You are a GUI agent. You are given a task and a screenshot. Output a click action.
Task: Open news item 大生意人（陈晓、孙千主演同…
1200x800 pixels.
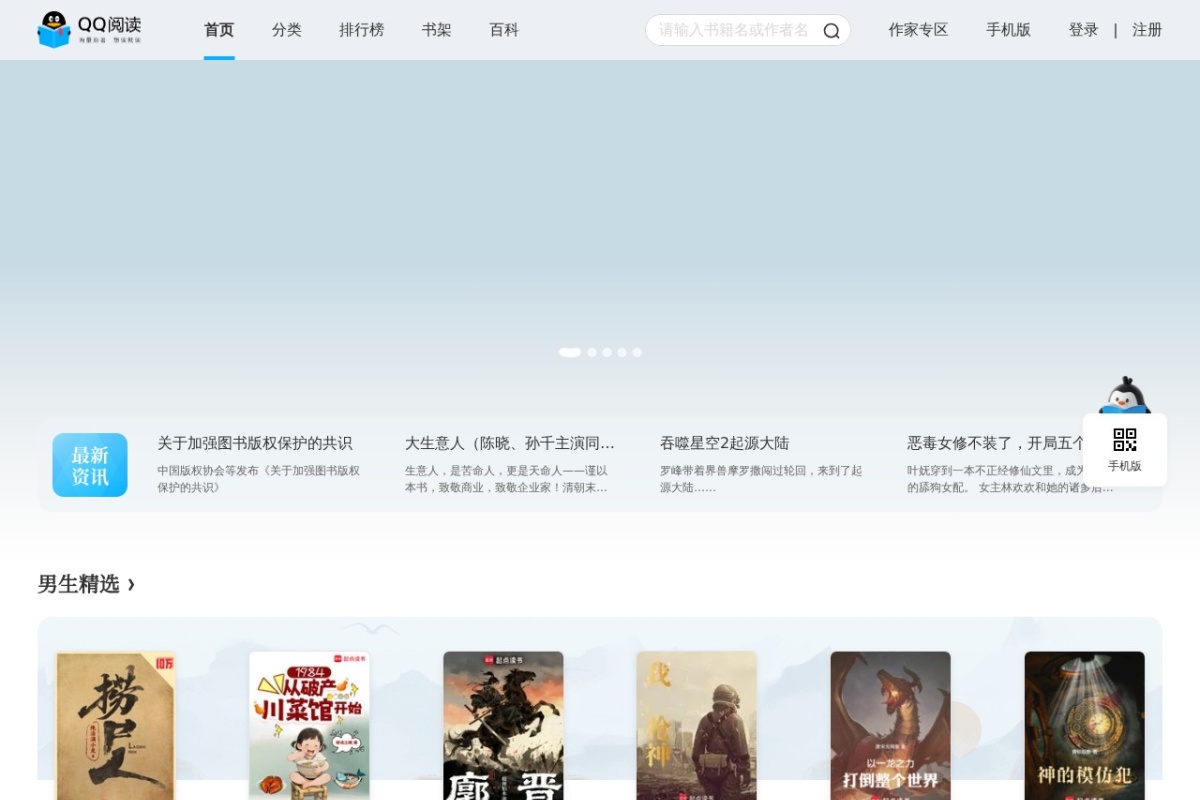tap(510, 443)
